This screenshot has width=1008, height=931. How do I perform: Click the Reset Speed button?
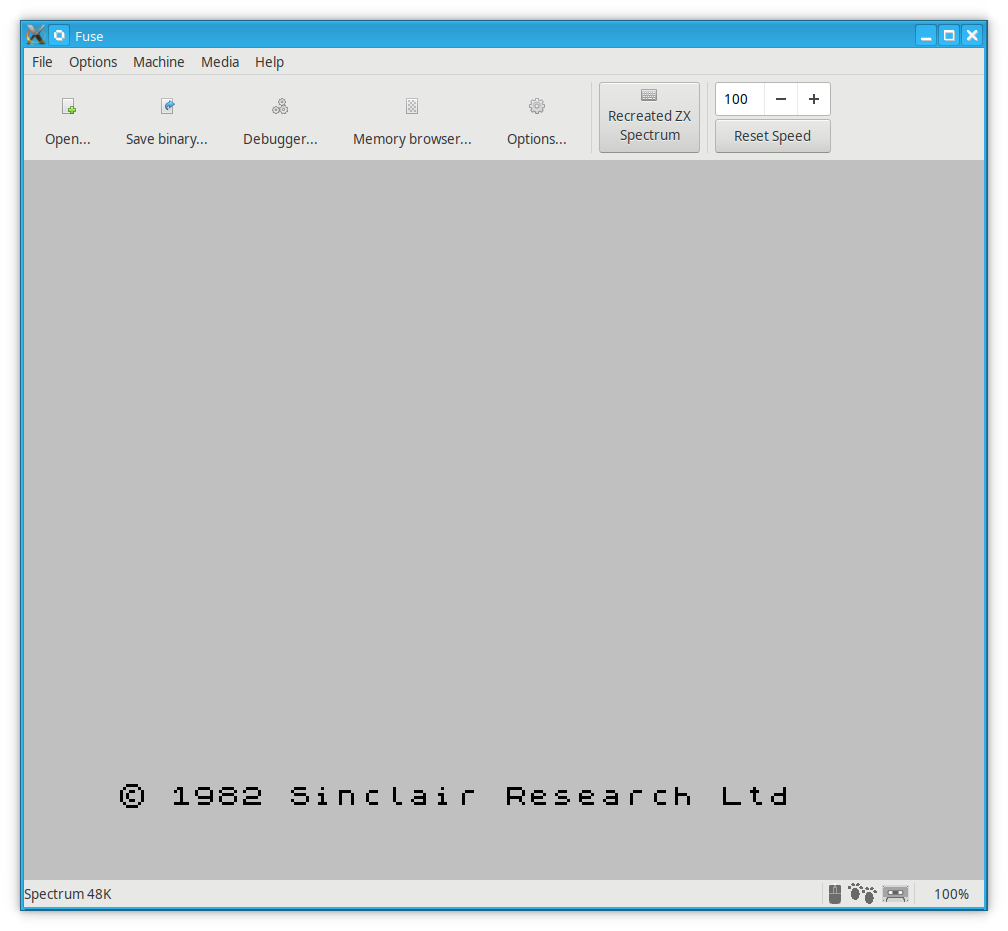(773, 136)
